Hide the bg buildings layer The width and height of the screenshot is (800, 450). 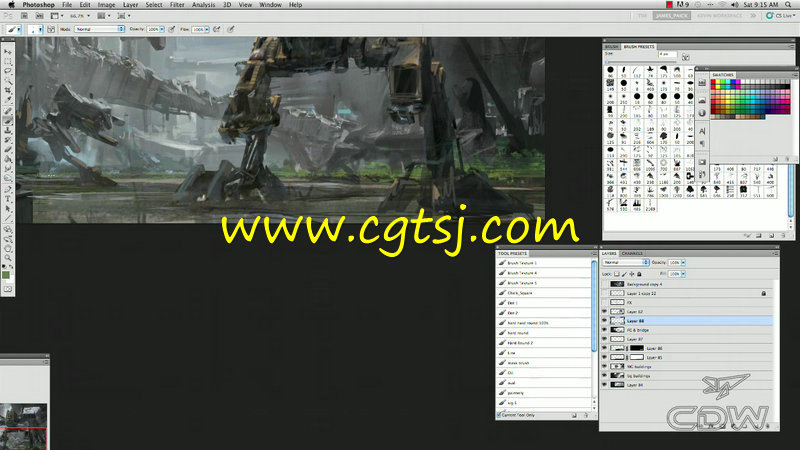pyautogui.click(x=605, y=376)
